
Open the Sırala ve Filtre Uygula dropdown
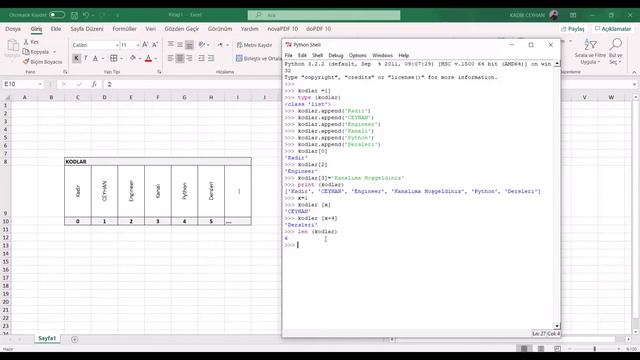pyautogui.click(x=590, y=52)
